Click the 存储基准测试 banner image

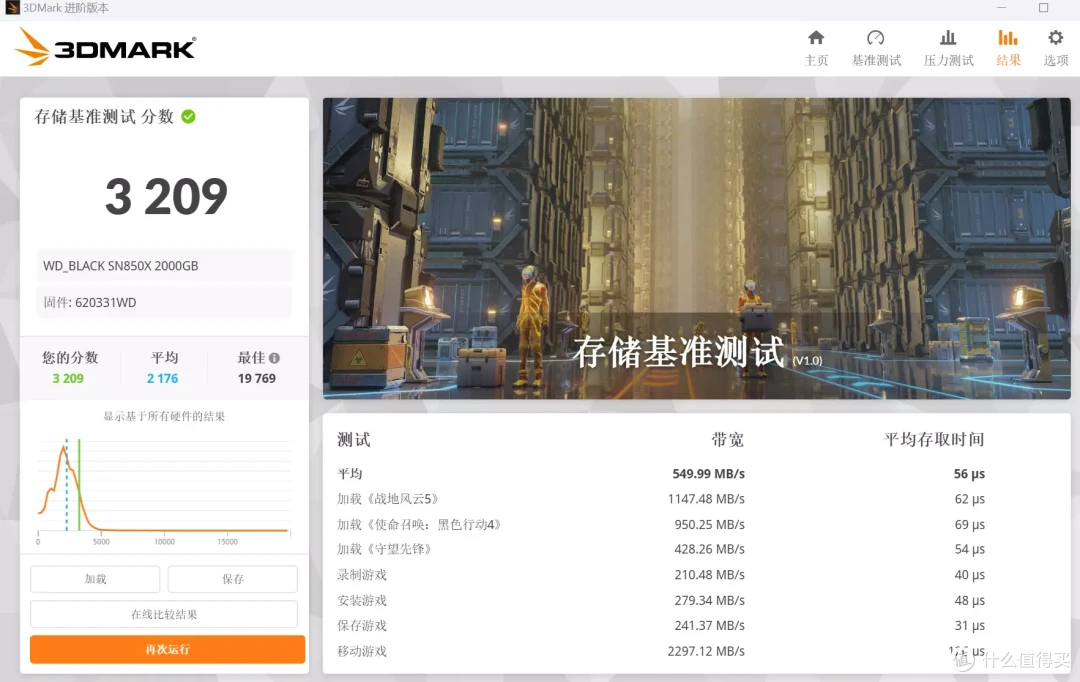(x=696, y=248)
